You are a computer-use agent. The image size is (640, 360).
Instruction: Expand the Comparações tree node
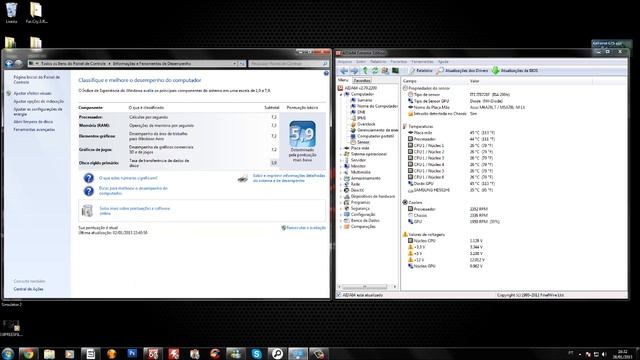coord(341,227)
